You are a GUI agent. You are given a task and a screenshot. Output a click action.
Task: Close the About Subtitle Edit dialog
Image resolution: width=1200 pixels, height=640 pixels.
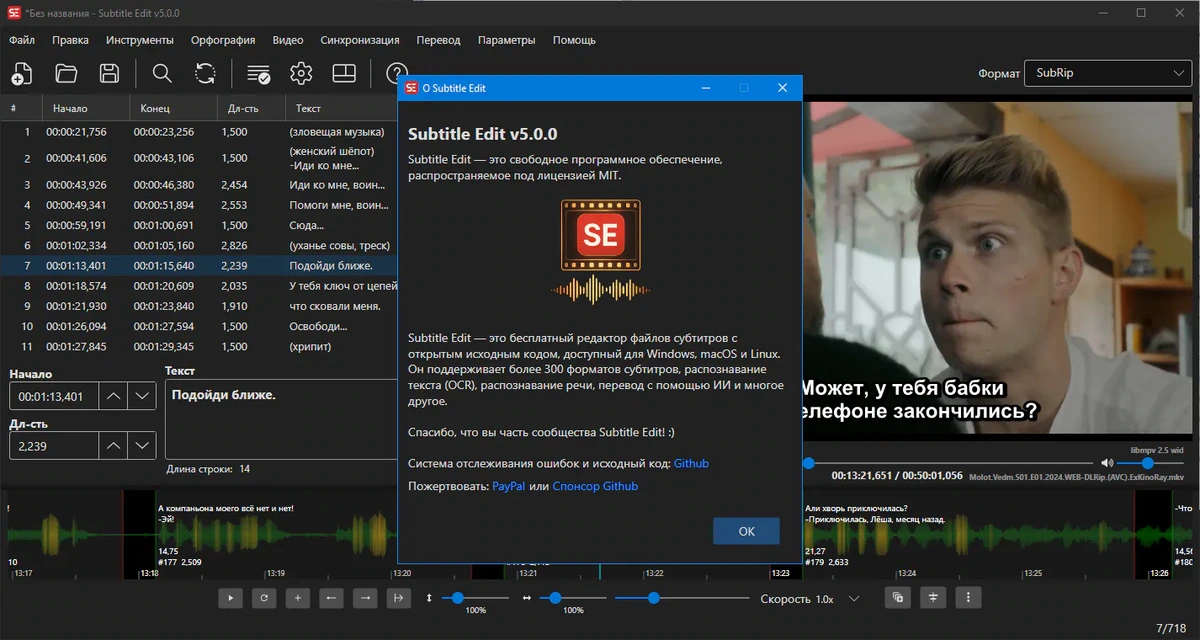click(x=782, y=88)
